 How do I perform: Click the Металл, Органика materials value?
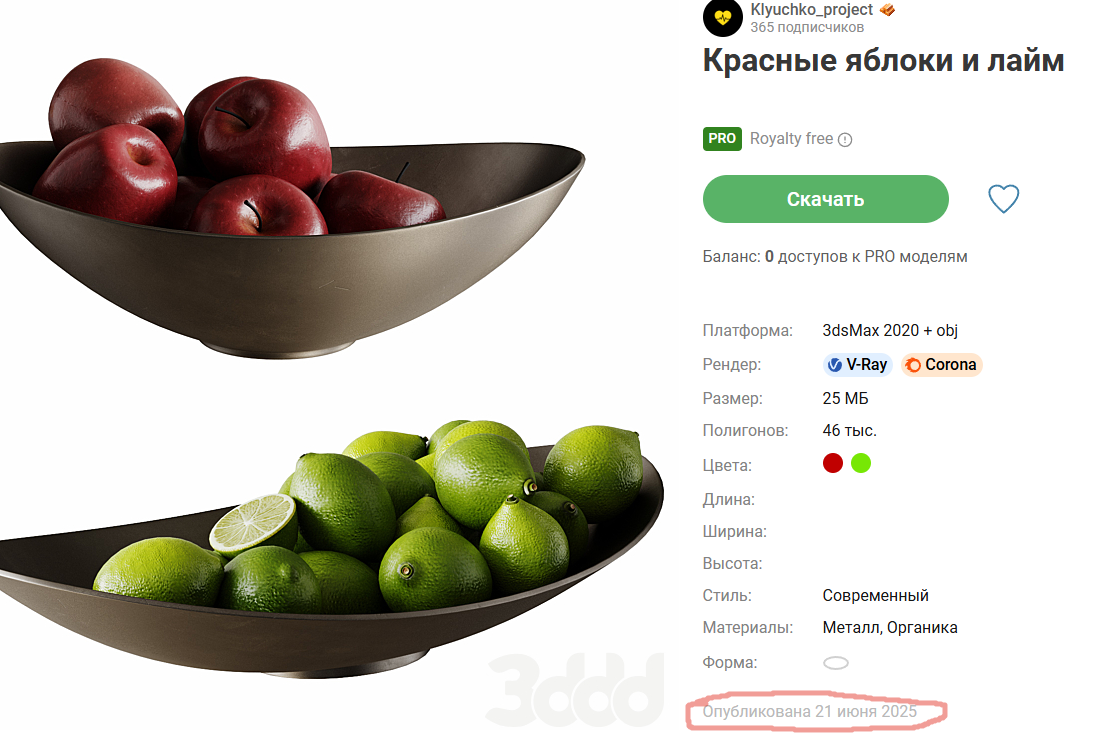point(889,628)
